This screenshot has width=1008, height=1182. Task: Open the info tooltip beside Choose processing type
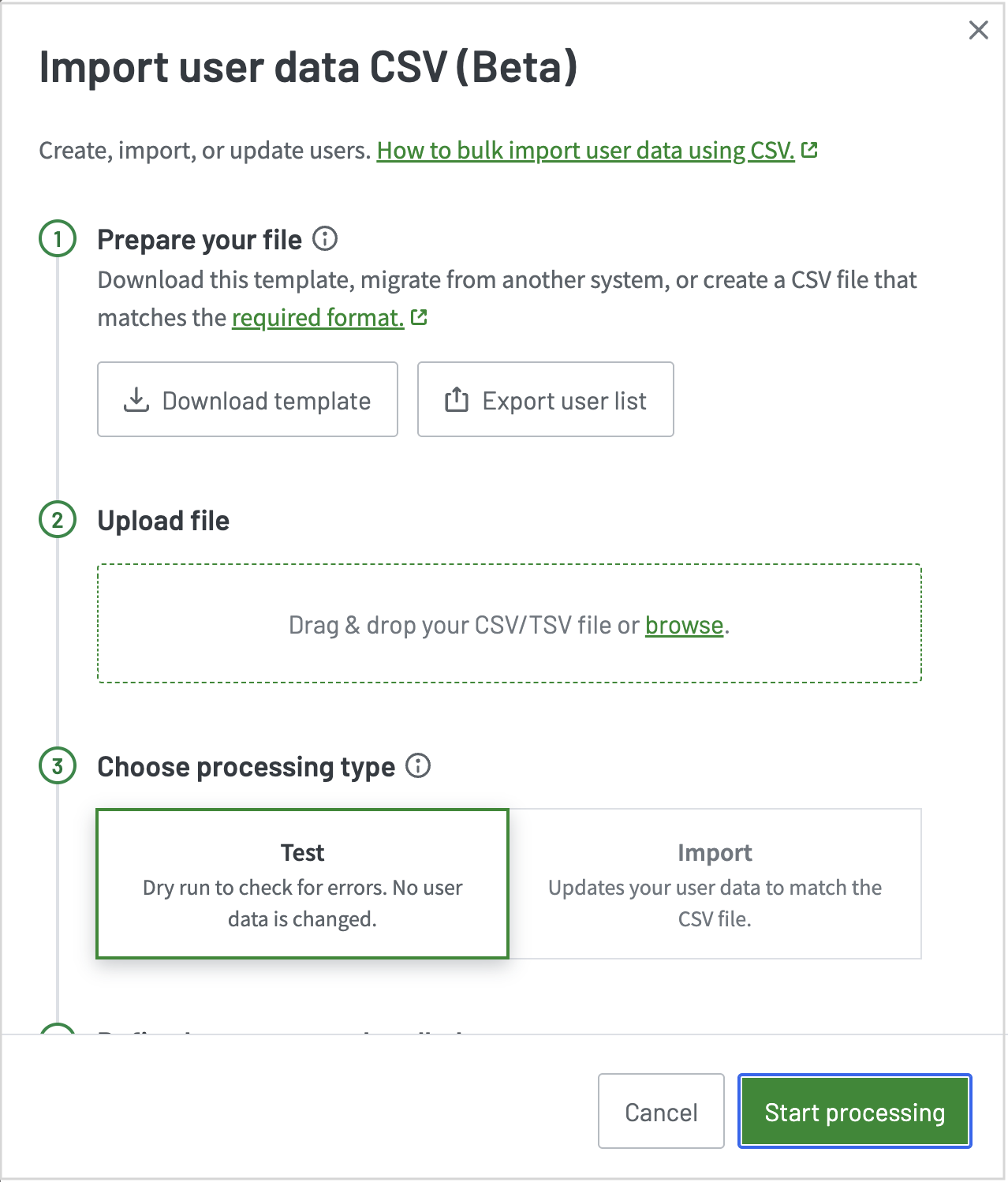coord(418,766)
